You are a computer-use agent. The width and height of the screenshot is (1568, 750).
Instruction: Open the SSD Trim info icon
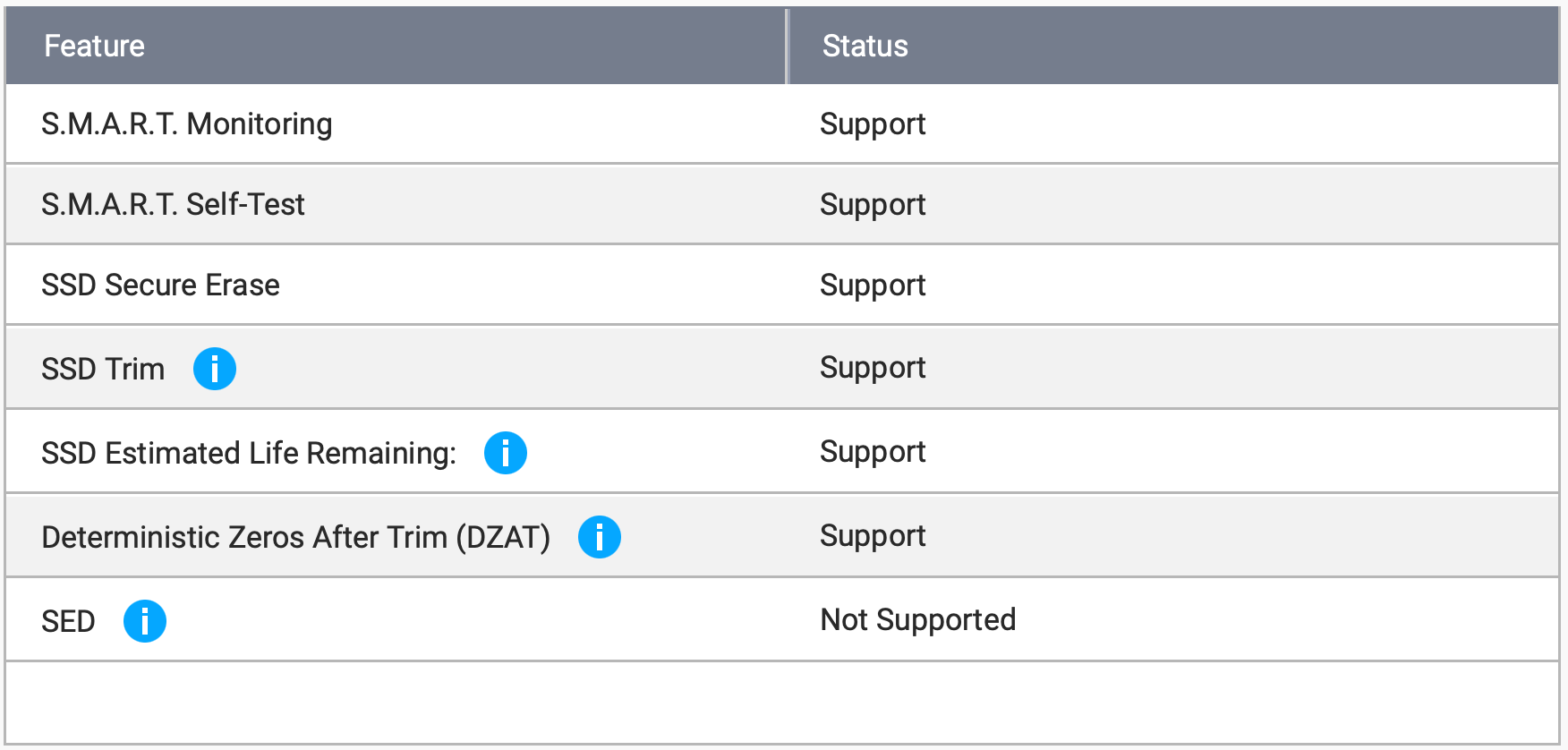(215, 369)
